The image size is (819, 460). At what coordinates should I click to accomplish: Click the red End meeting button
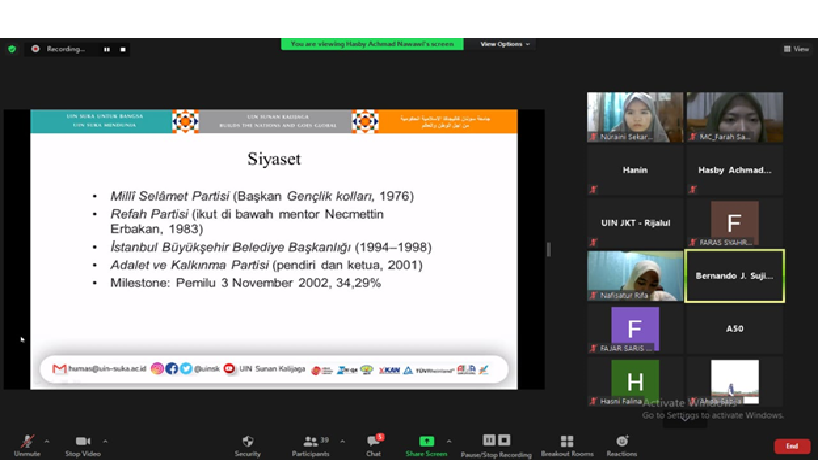pyautogui.click(x=792, y=446)
